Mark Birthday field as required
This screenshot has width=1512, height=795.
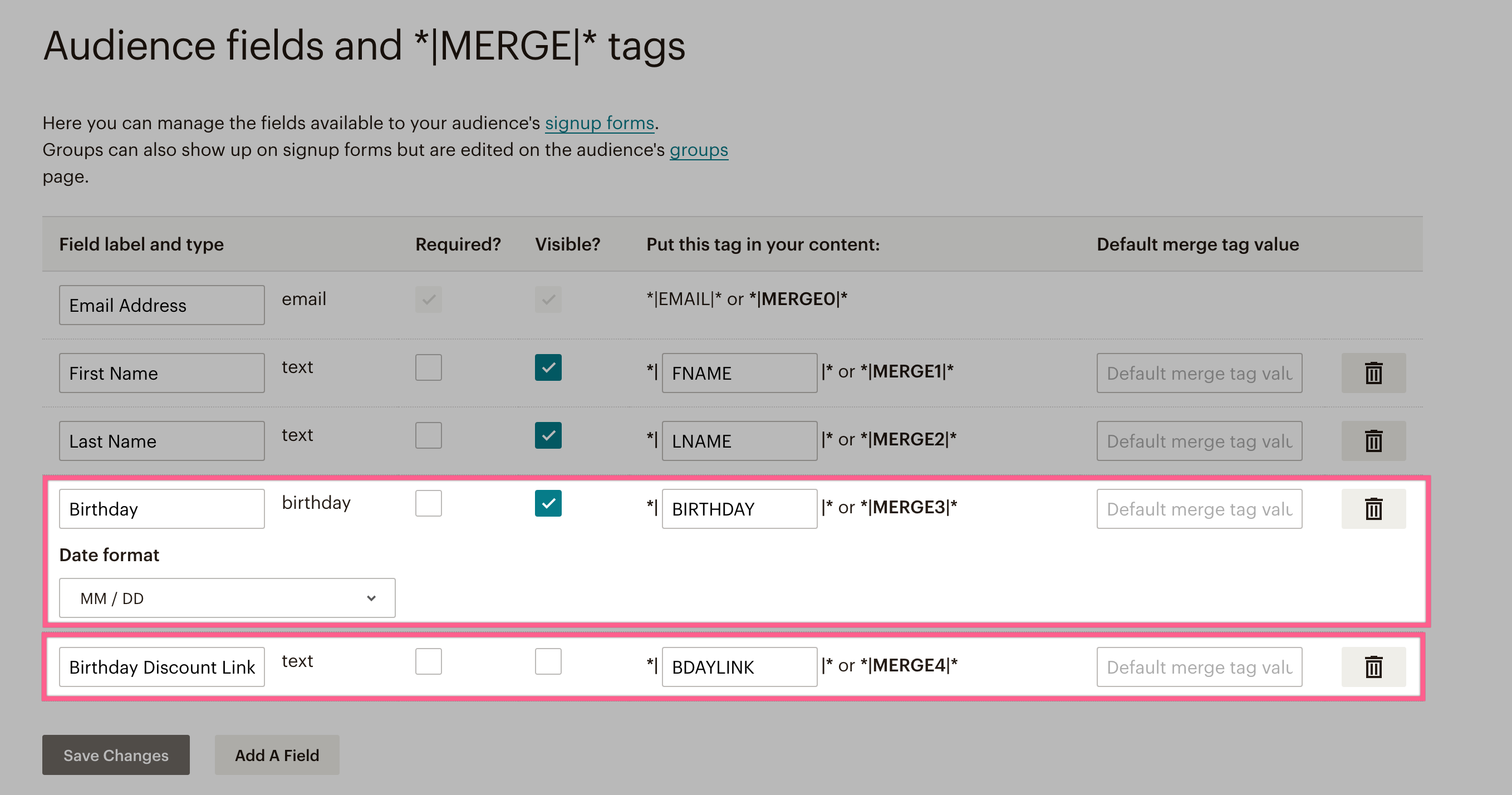tap(429, 504)
